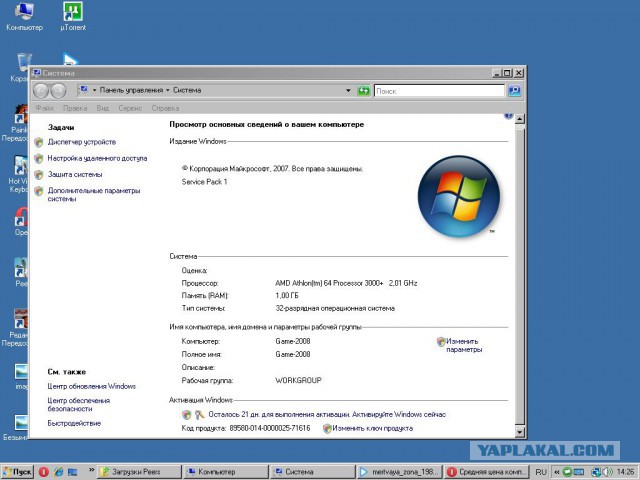Switch to mertvaya_zona taskbar button
Image resolution: width=640 pixels, height=480 pixels.
pyautogui.click(x=400, y=472)
